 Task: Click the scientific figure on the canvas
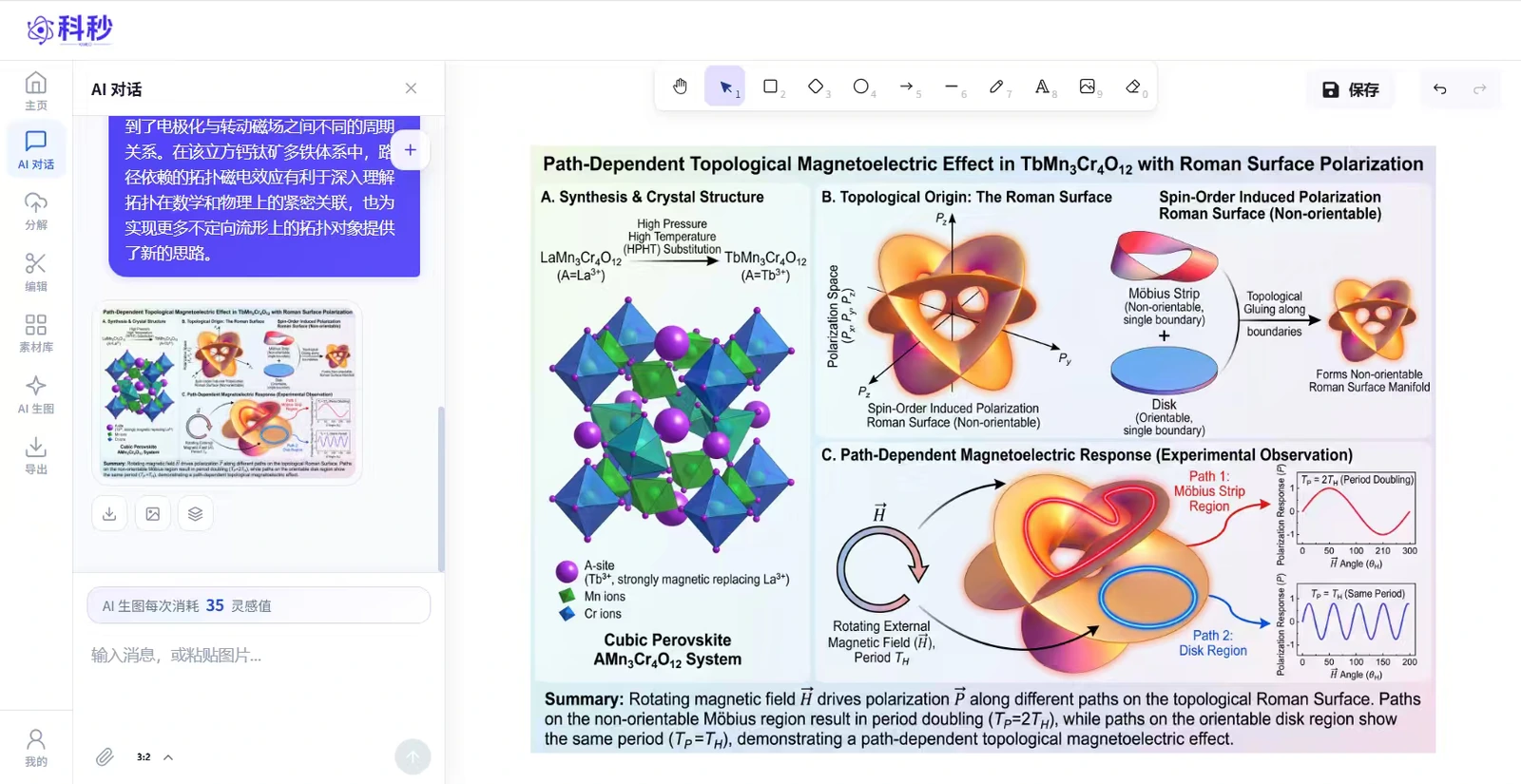[983, 449]
